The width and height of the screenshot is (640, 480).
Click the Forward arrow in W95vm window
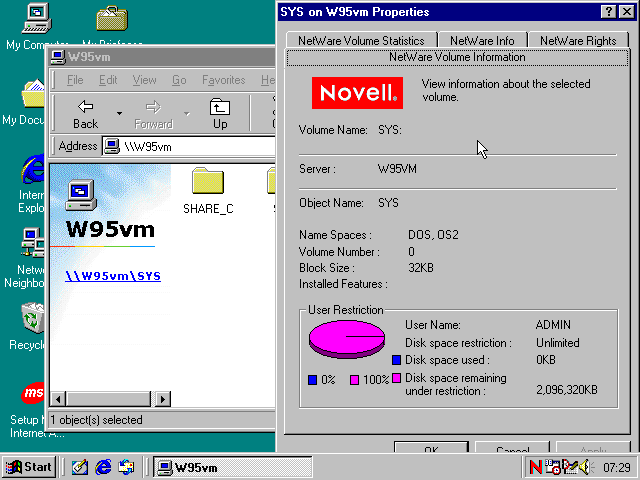point(153,114)
